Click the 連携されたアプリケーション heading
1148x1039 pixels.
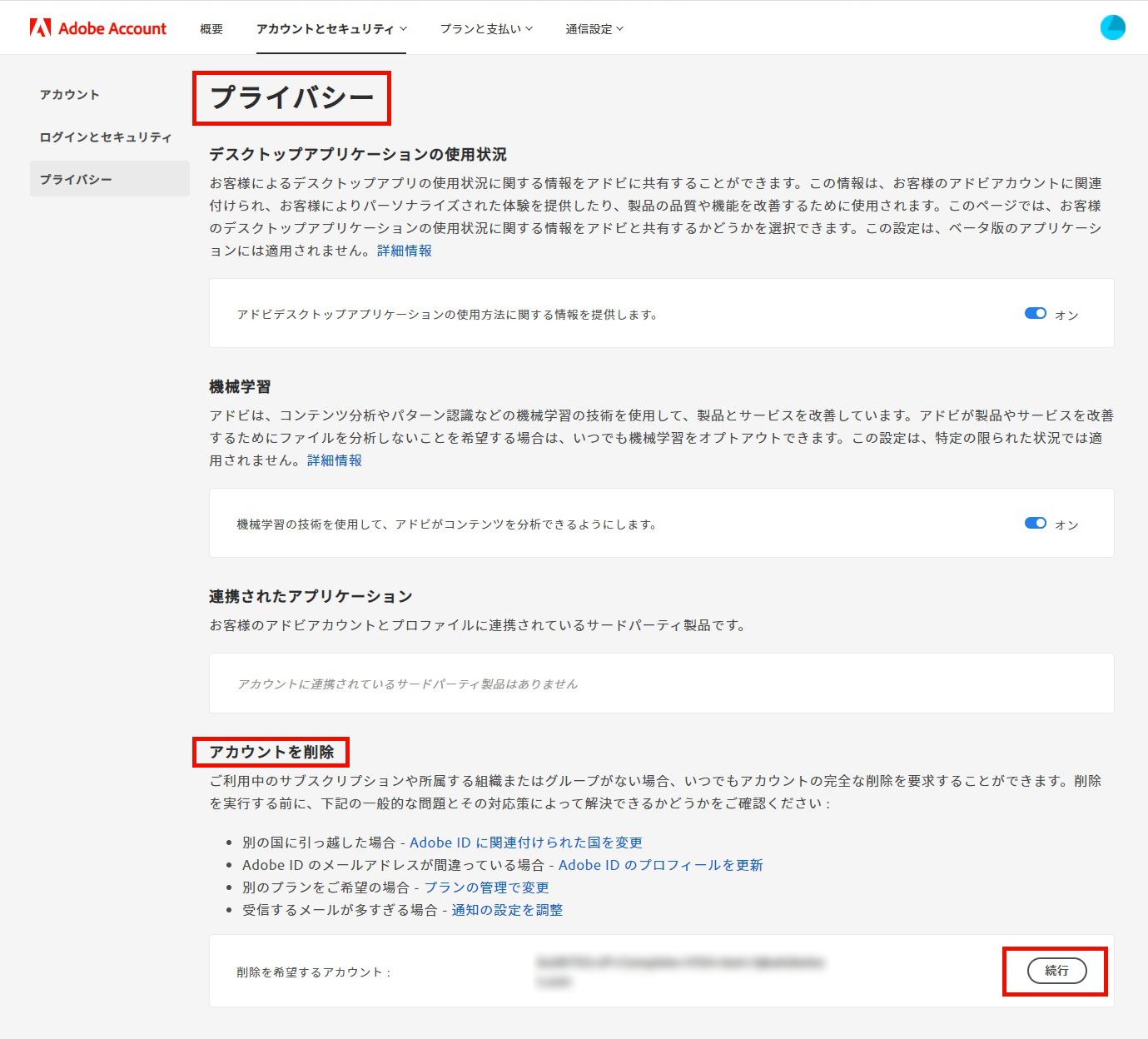[311, 597]
